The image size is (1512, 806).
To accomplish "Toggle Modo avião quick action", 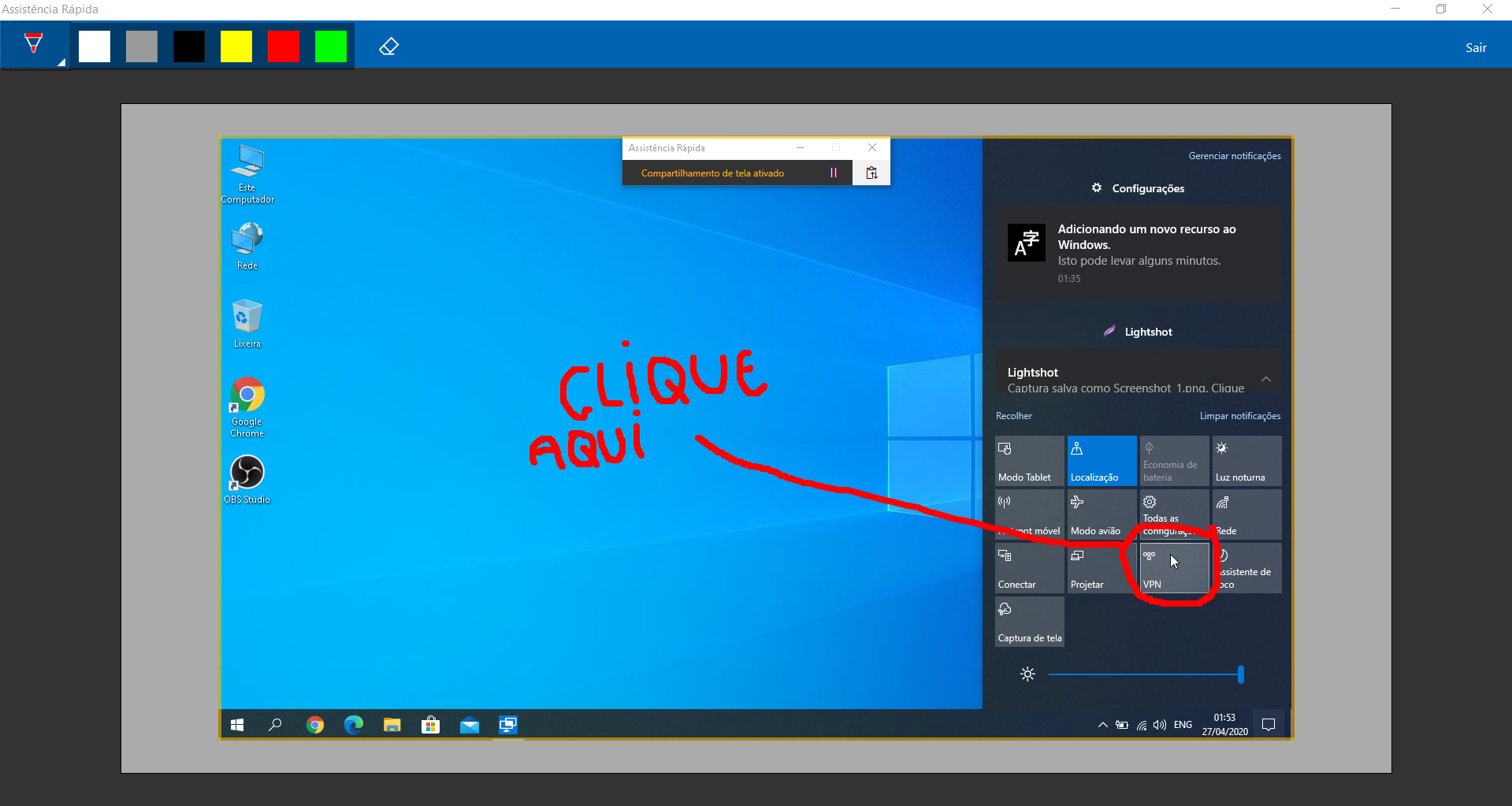I will tap(1101, 514).
